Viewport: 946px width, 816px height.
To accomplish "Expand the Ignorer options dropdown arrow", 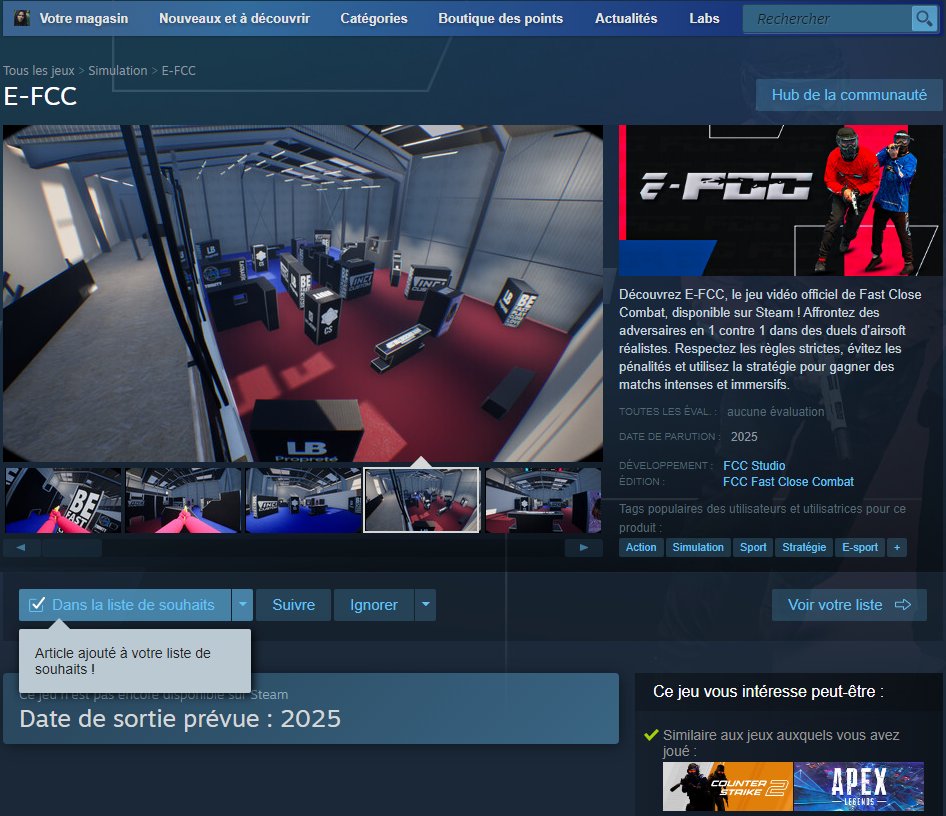I will pos(425,605).
